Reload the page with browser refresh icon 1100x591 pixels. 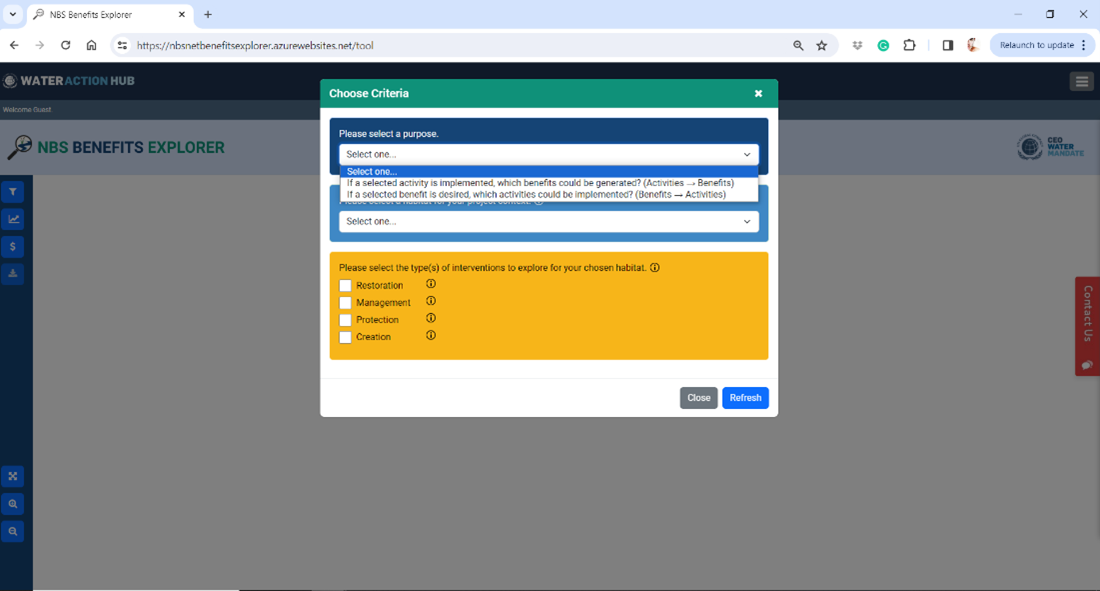pos(65,45)
